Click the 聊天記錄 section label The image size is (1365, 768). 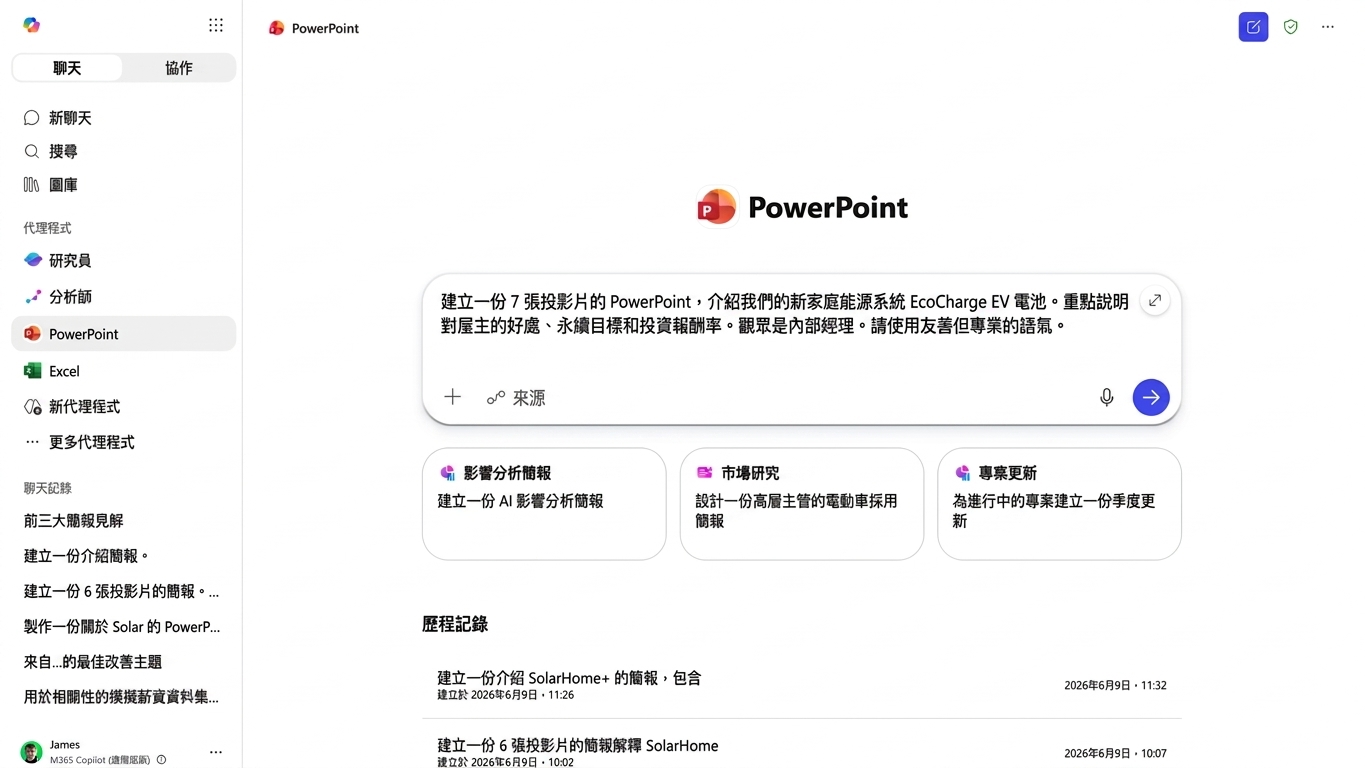click(x=48, y=488)
